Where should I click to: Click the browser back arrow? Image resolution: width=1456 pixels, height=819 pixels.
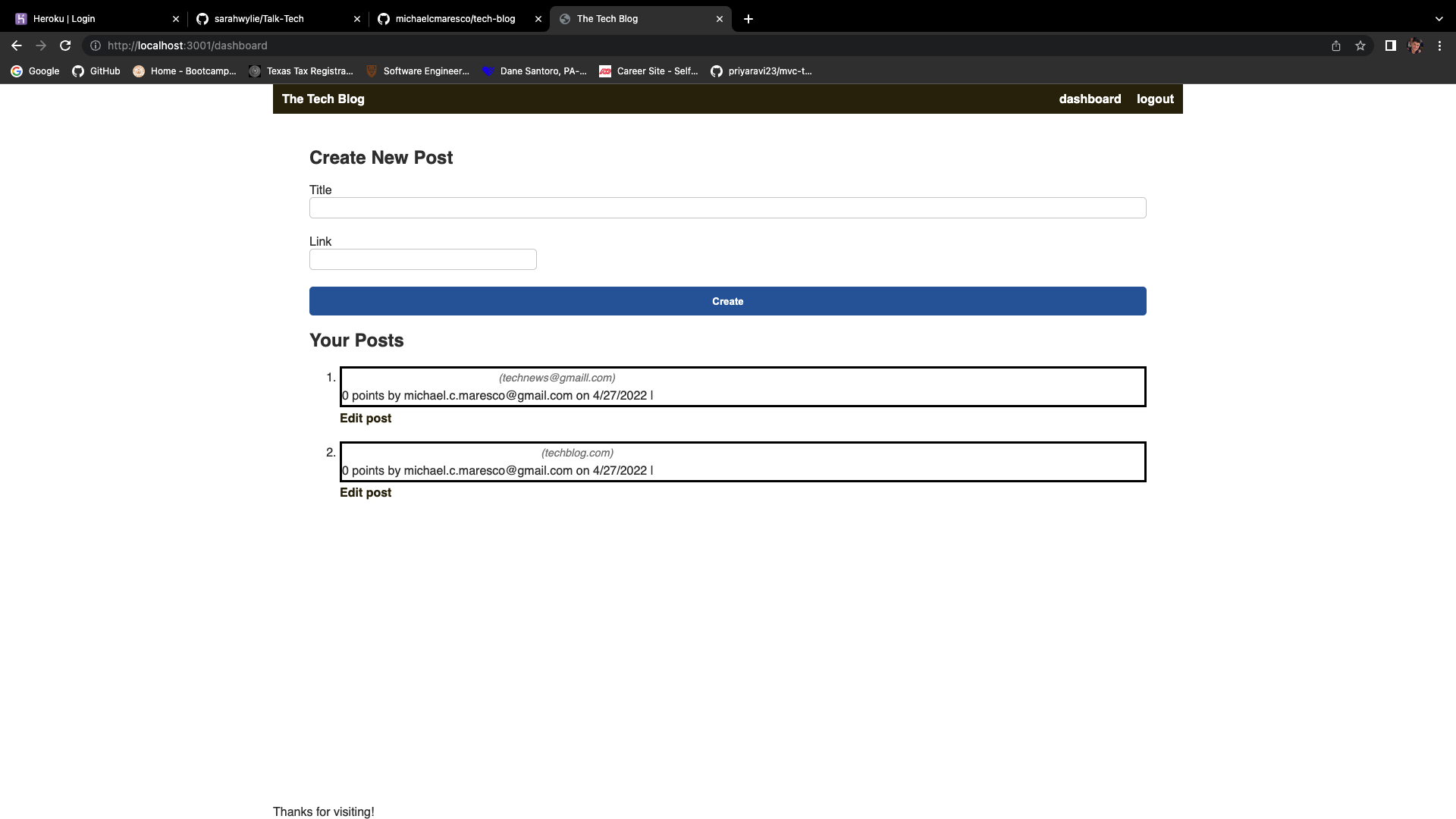(x=17, y=45)
